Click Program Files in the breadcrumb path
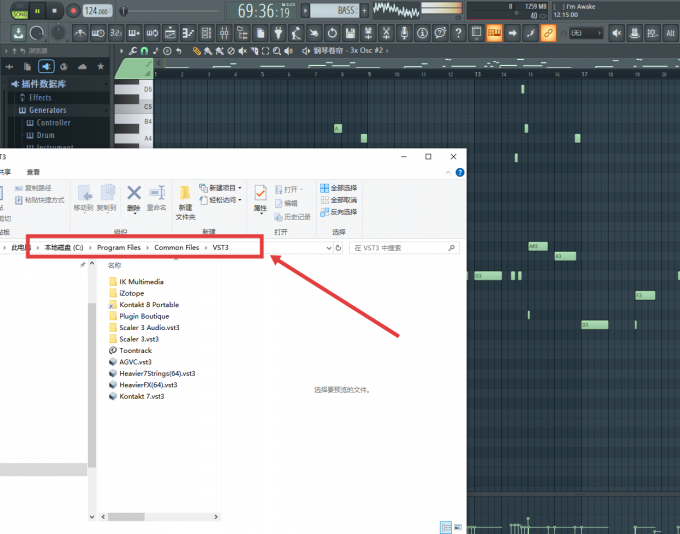This screenshot has height=534, width=680. coord(119,247)
